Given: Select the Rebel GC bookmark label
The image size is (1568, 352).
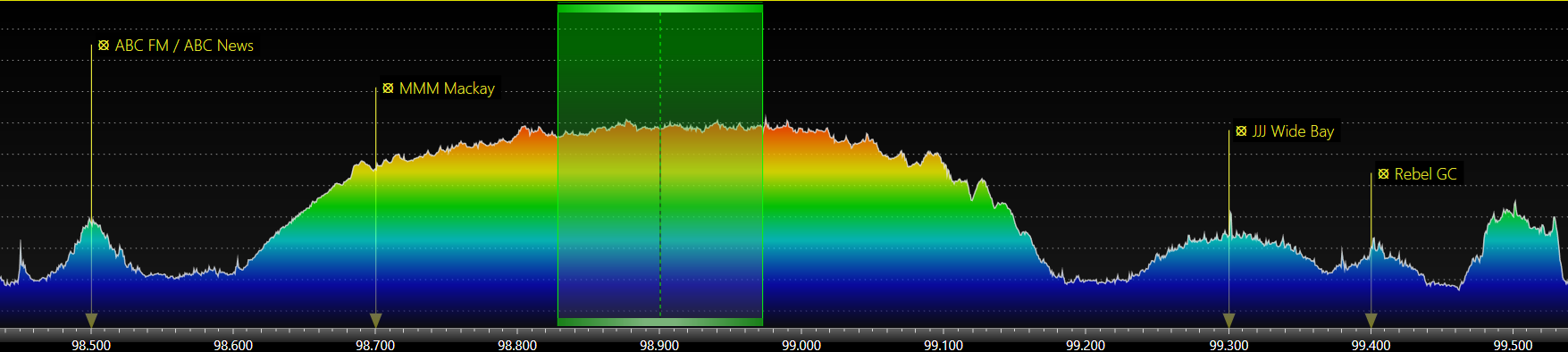Looking at the screenshot, I should [x=1425, y=174].
